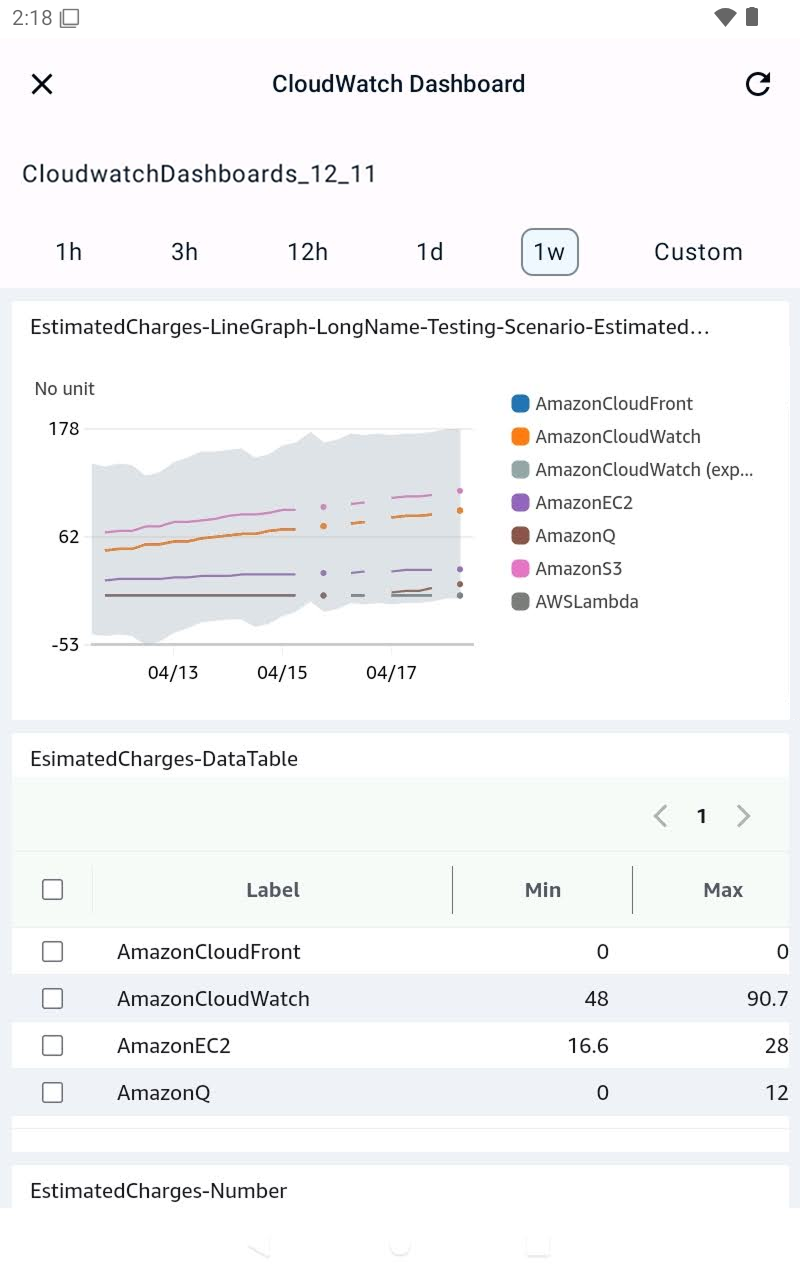Tap the AmazonS3 pink legend swatch
This screenshot has width=800, height=1280.
pyautogui.click(x=520, y=569)
